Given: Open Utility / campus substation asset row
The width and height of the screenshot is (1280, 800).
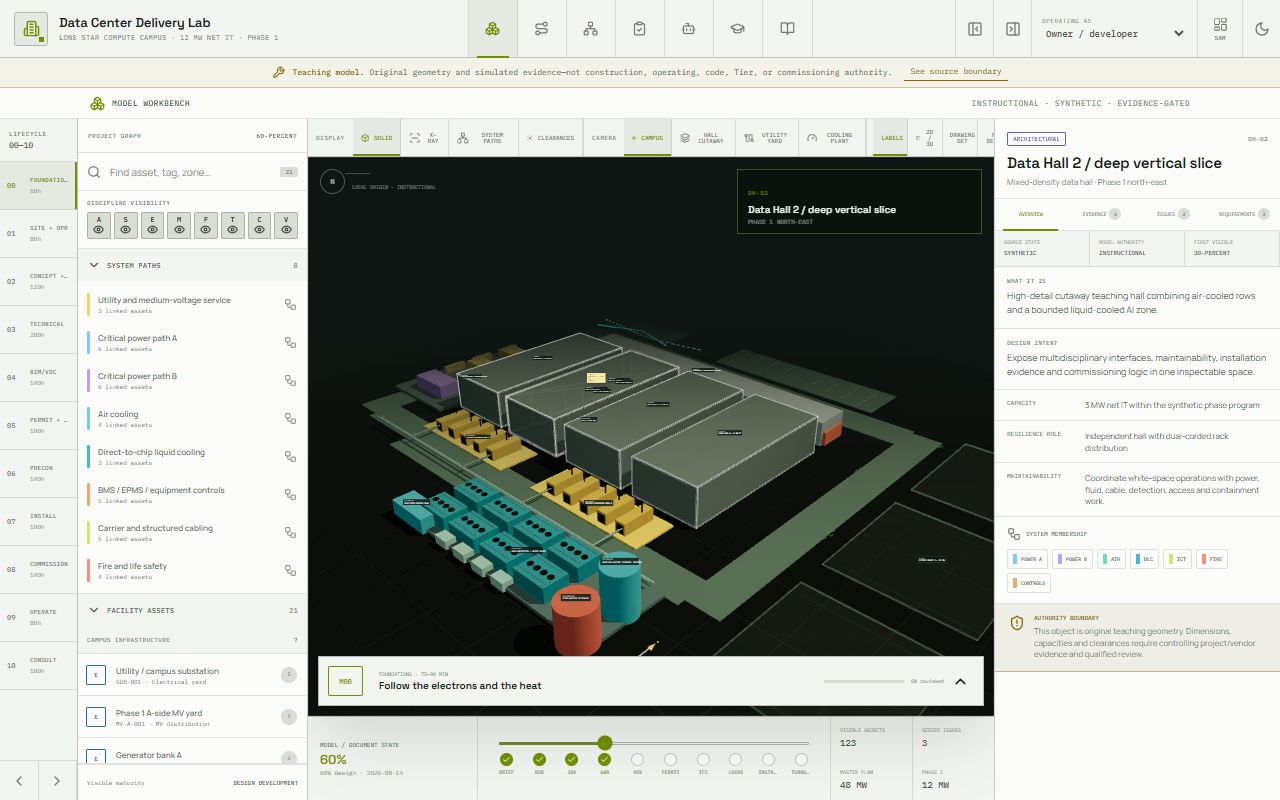Looking at the screenshot, I should [x=192, y=675].
